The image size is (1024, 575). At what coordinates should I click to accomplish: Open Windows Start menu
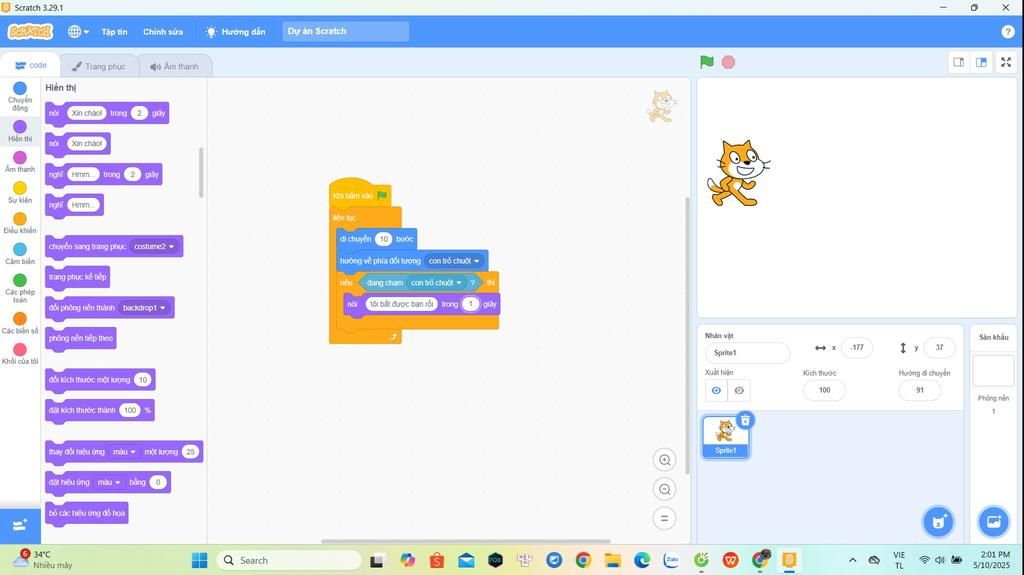[x=199, y=560]
